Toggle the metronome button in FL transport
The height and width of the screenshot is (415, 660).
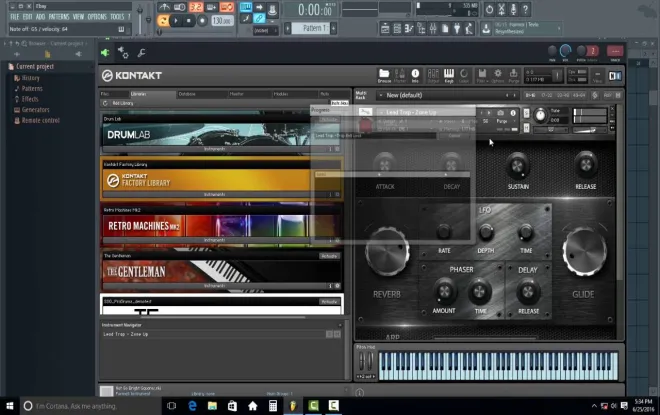pyautogui.click(x=164, y=7)
